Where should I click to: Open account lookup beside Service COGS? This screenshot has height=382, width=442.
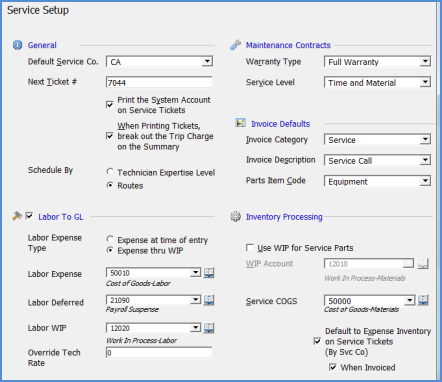[x=423, y=300]
